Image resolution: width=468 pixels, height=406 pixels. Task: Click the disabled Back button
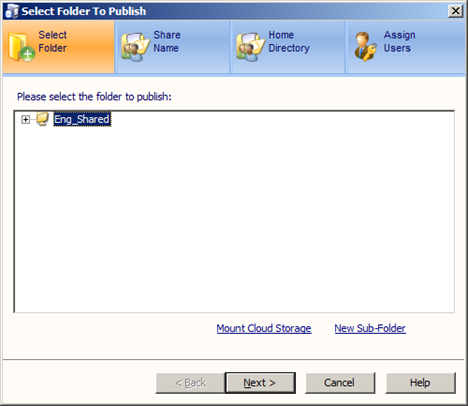click(190, 383)
